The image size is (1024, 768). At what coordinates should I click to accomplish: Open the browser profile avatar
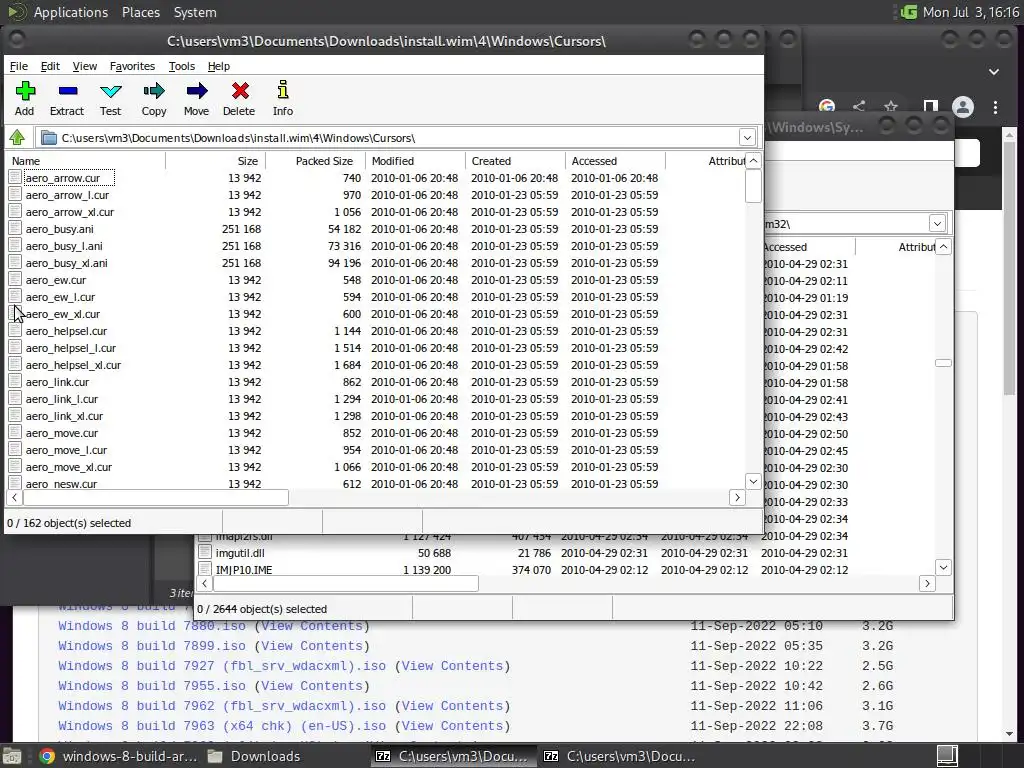point(963,107)
